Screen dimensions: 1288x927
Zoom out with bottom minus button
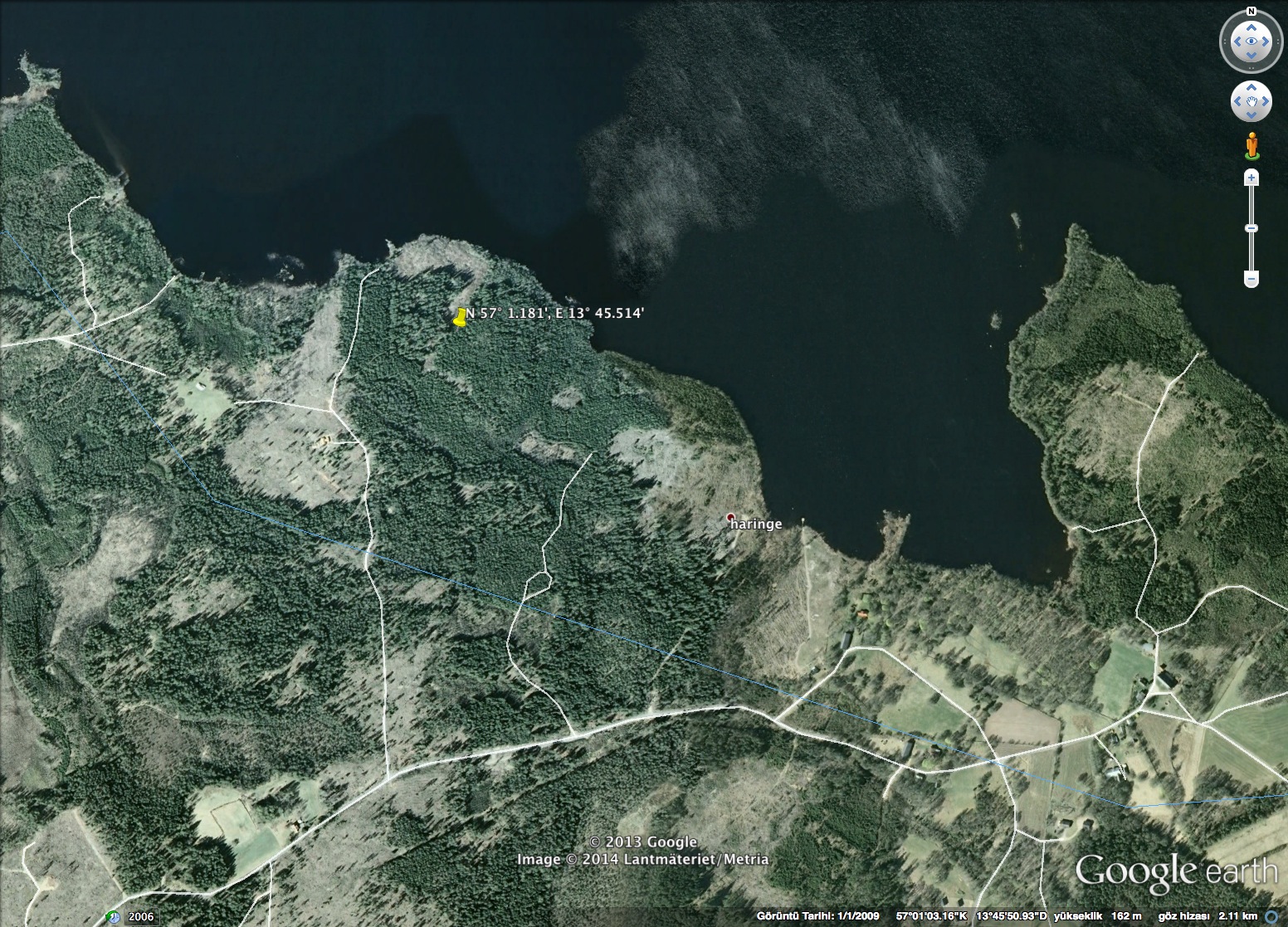click(1251, 279)
